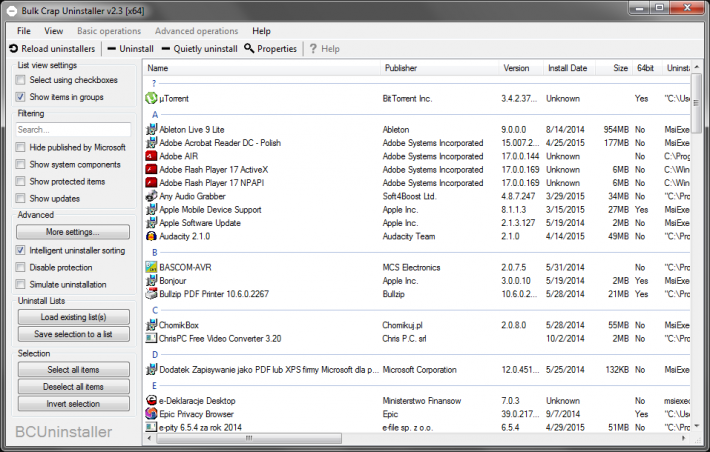Click the Adobe AIR red icon
Viewport: 710px width, 452px height.
tap(151, 156)
